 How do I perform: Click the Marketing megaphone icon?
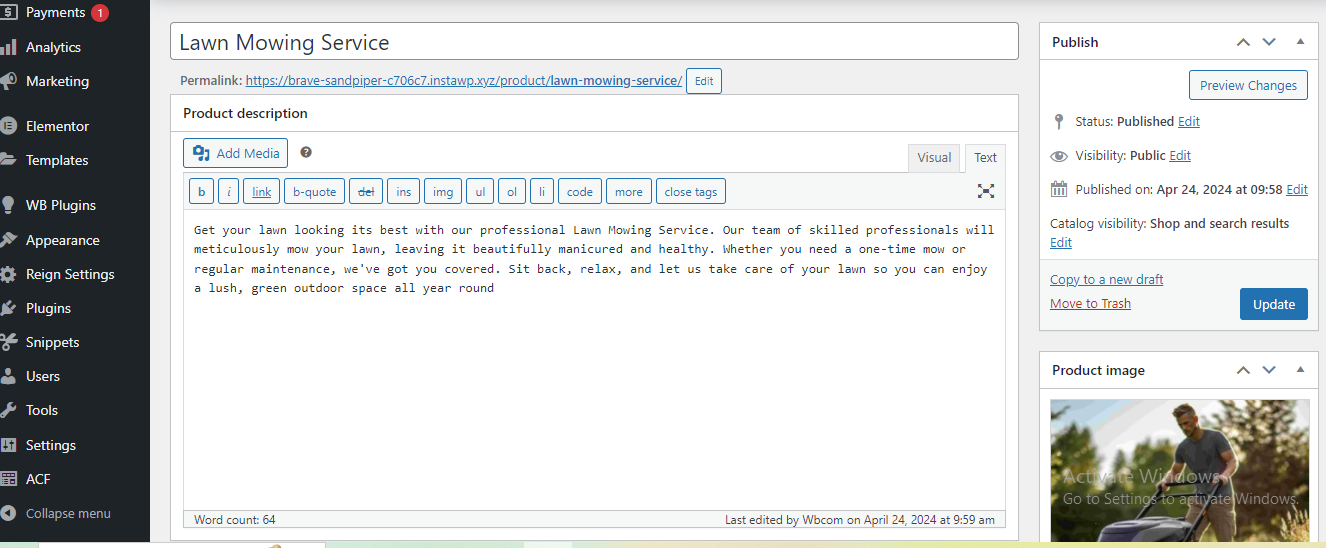coord(9,81)
